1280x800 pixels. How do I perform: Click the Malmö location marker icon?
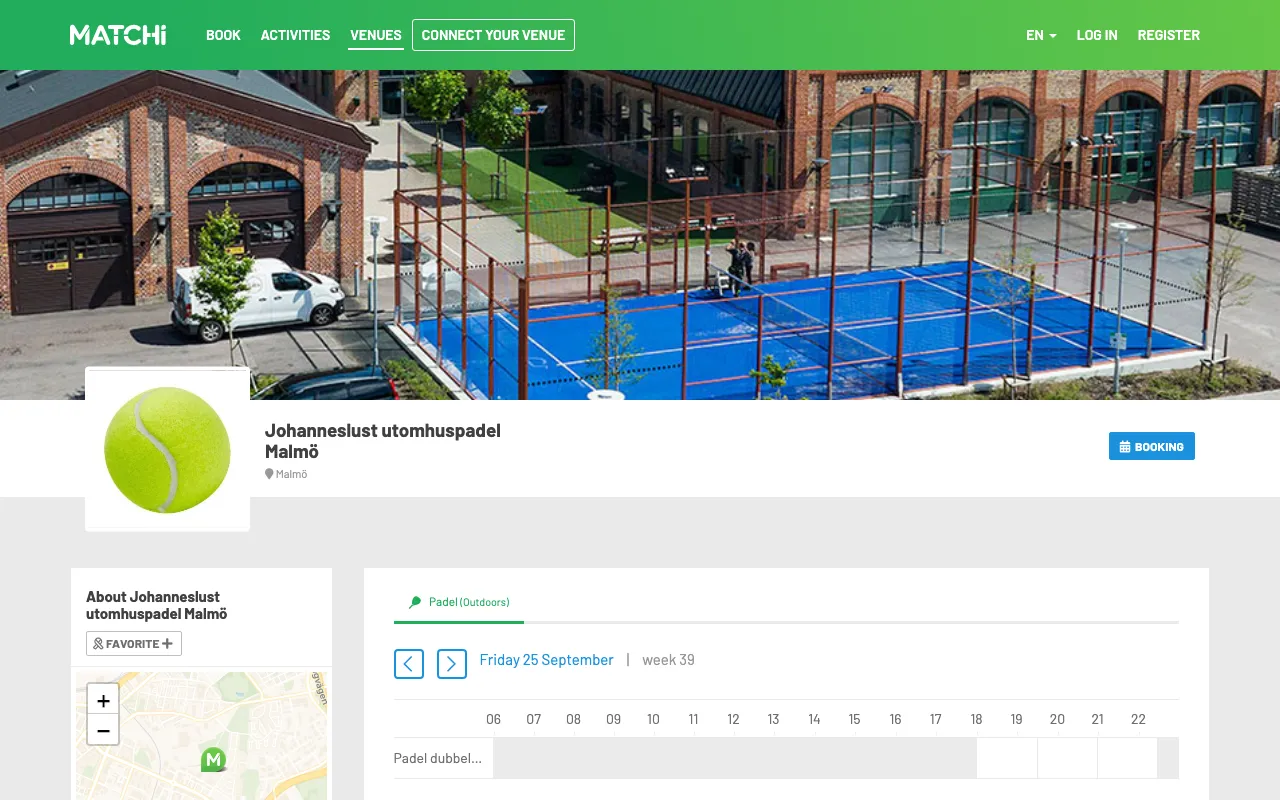269,474
